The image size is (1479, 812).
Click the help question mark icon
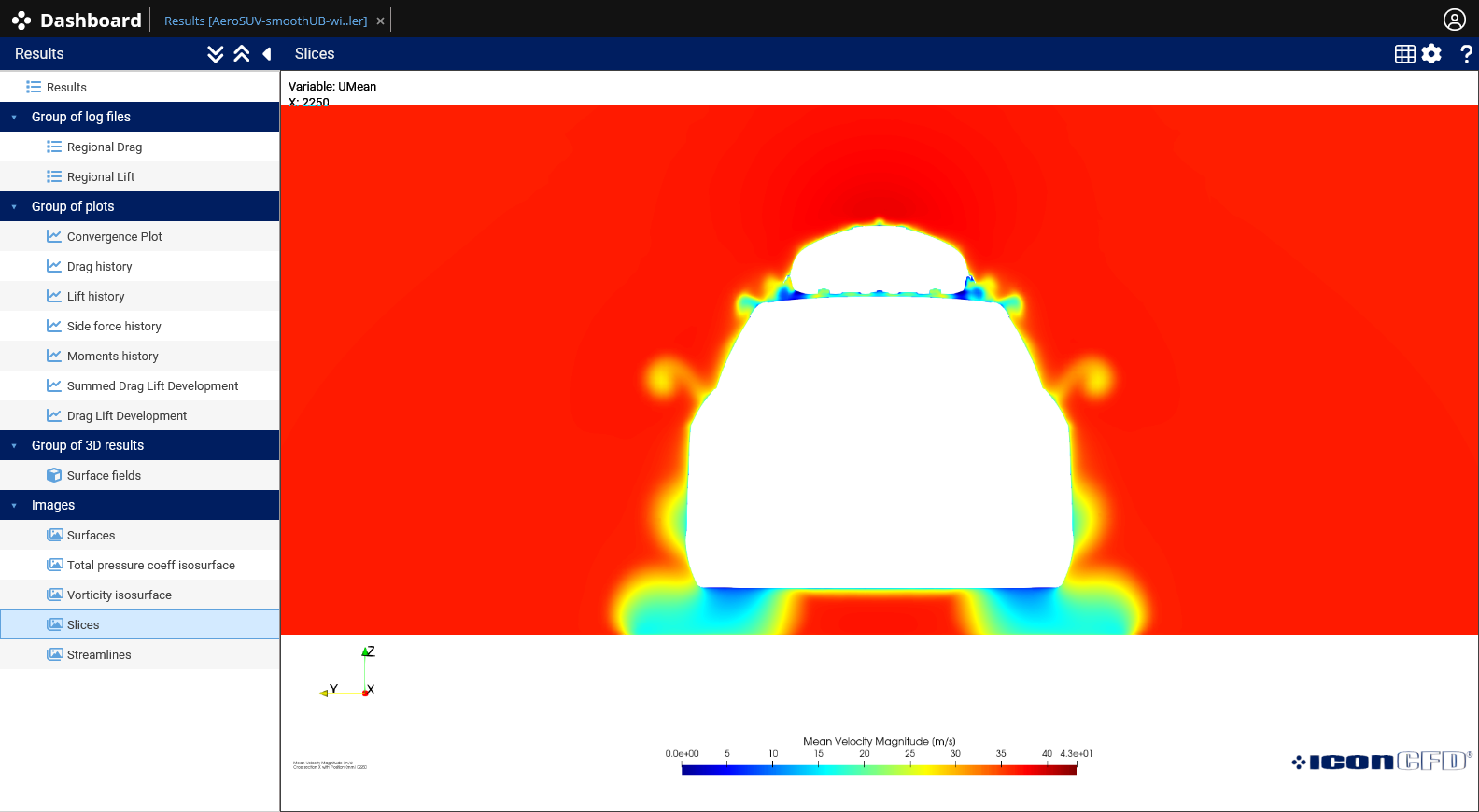1466,54
